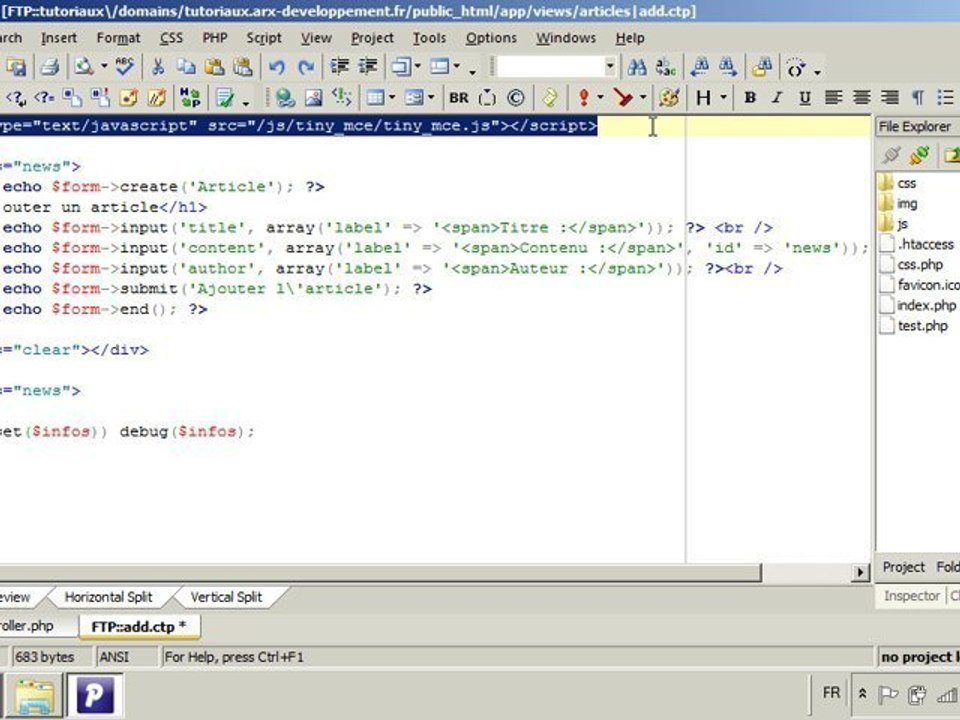The width and height of the screenshot is (960, 720).
Task: Insert a hyperlink with the globe icon
Action: point(285,97)
